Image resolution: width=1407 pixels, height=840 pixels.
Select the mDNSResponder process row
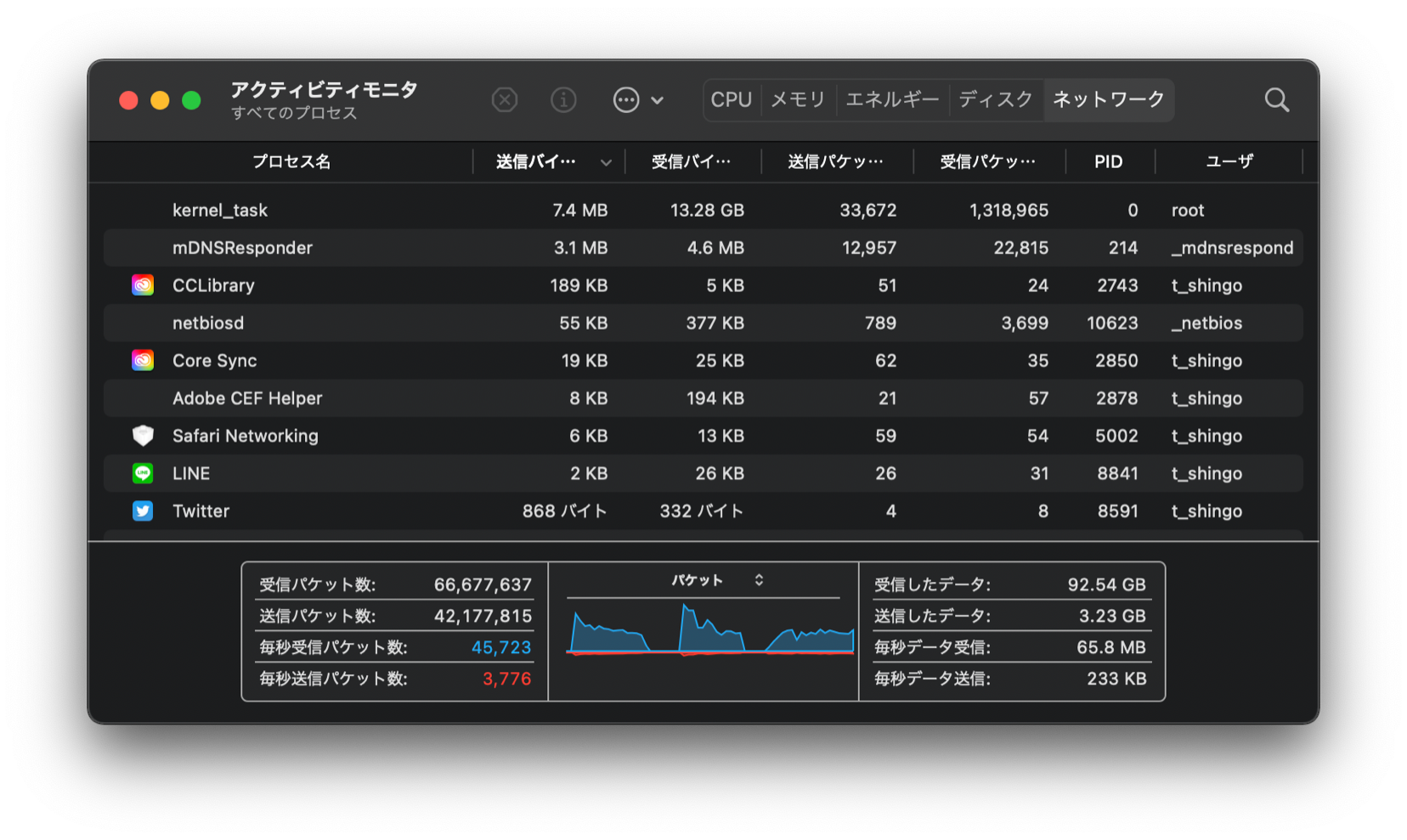coord(703,248)
